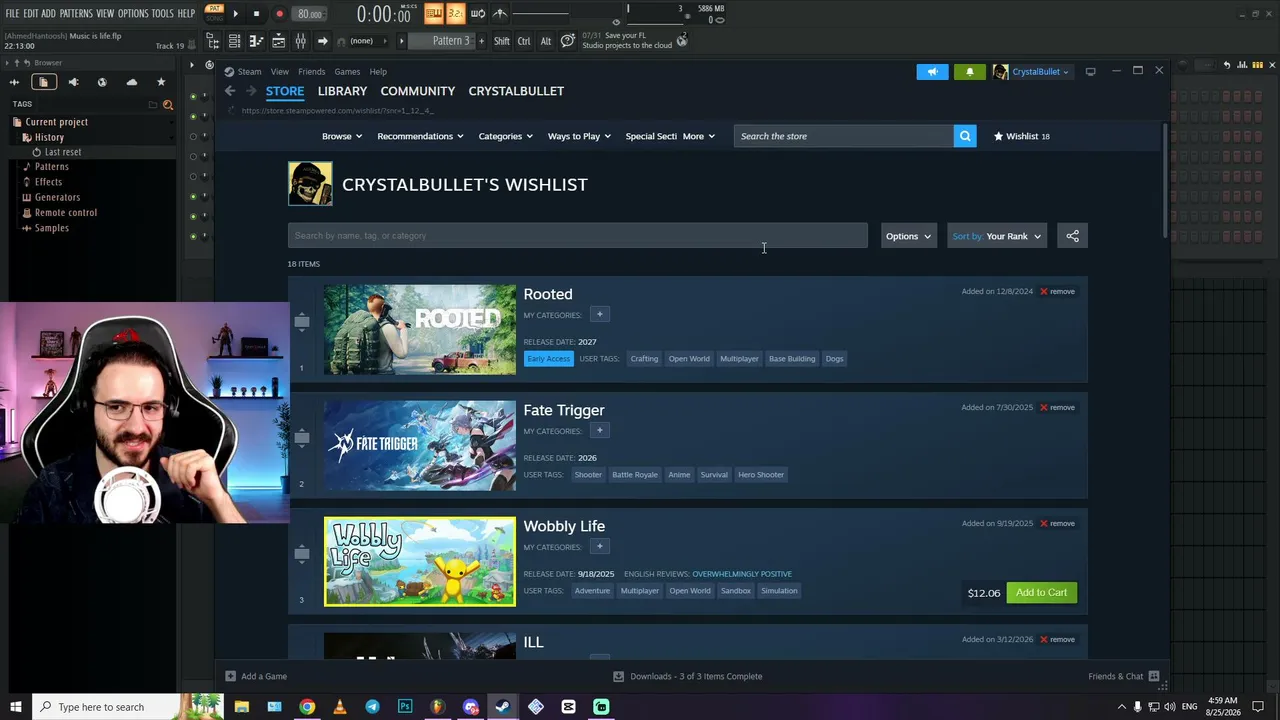Open Steam Big Picture mode icon

(x=1090, y=71)
